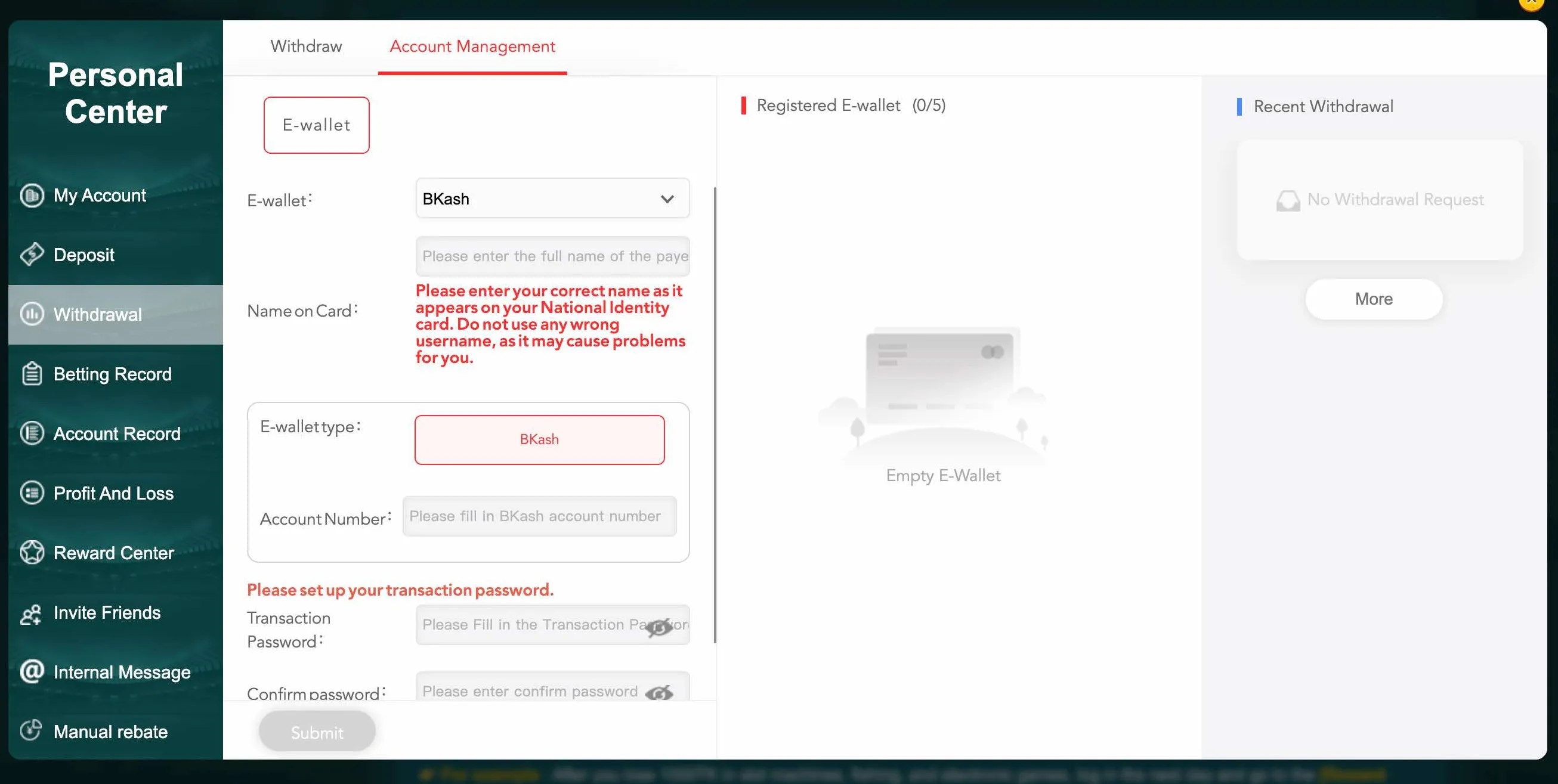Click the BKash Account Number field
The width and height of the screenshot is (1558, 784).
pos(539,516)
